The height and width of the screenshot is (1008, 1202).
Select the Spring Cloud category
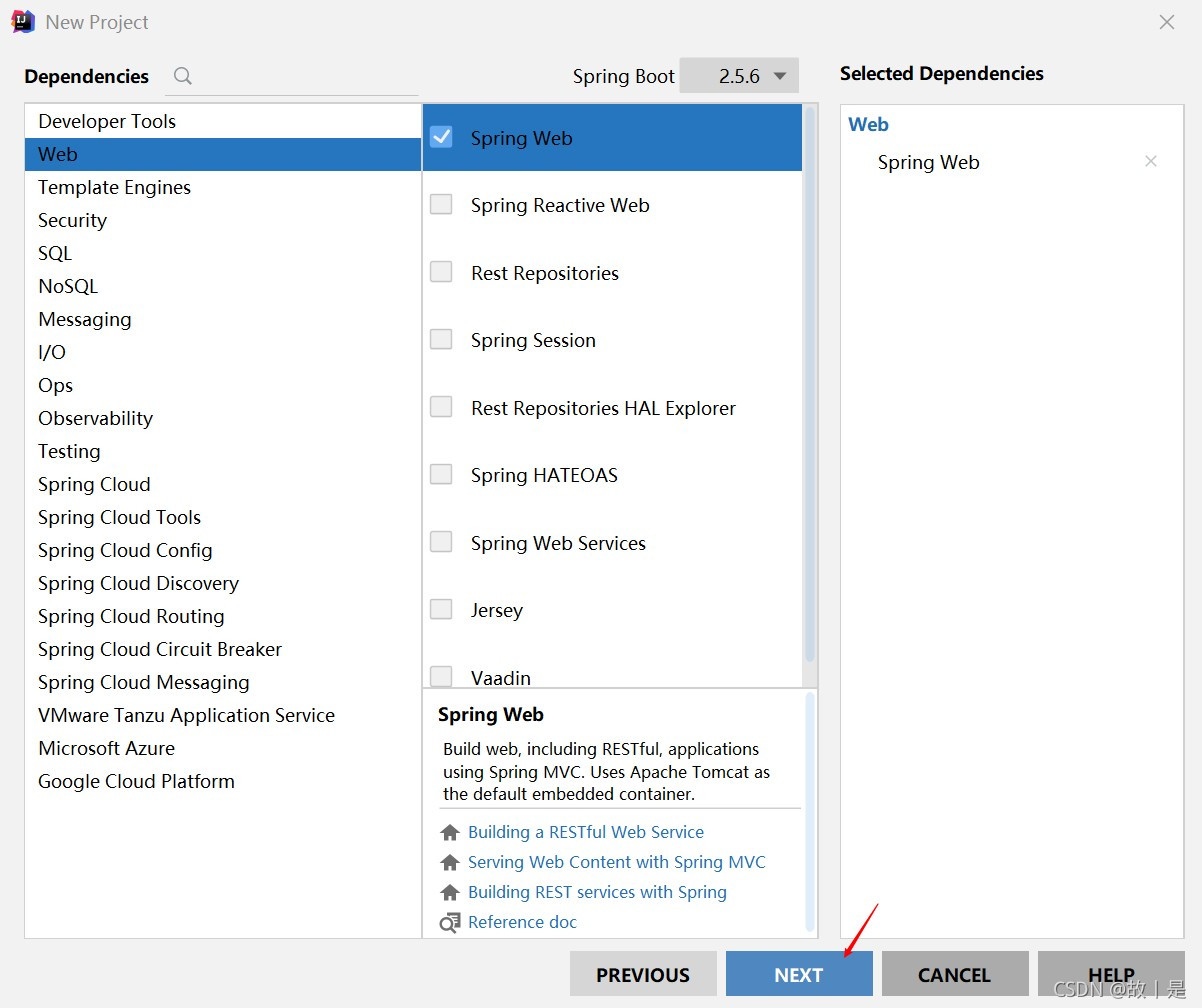(222, 484)
